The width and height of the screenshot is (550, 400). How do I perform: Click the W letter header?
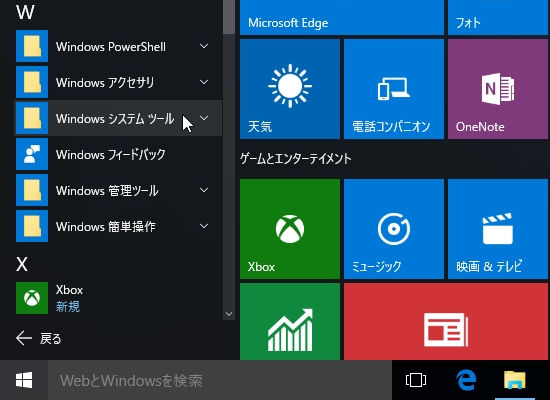(x=25, y=12)
